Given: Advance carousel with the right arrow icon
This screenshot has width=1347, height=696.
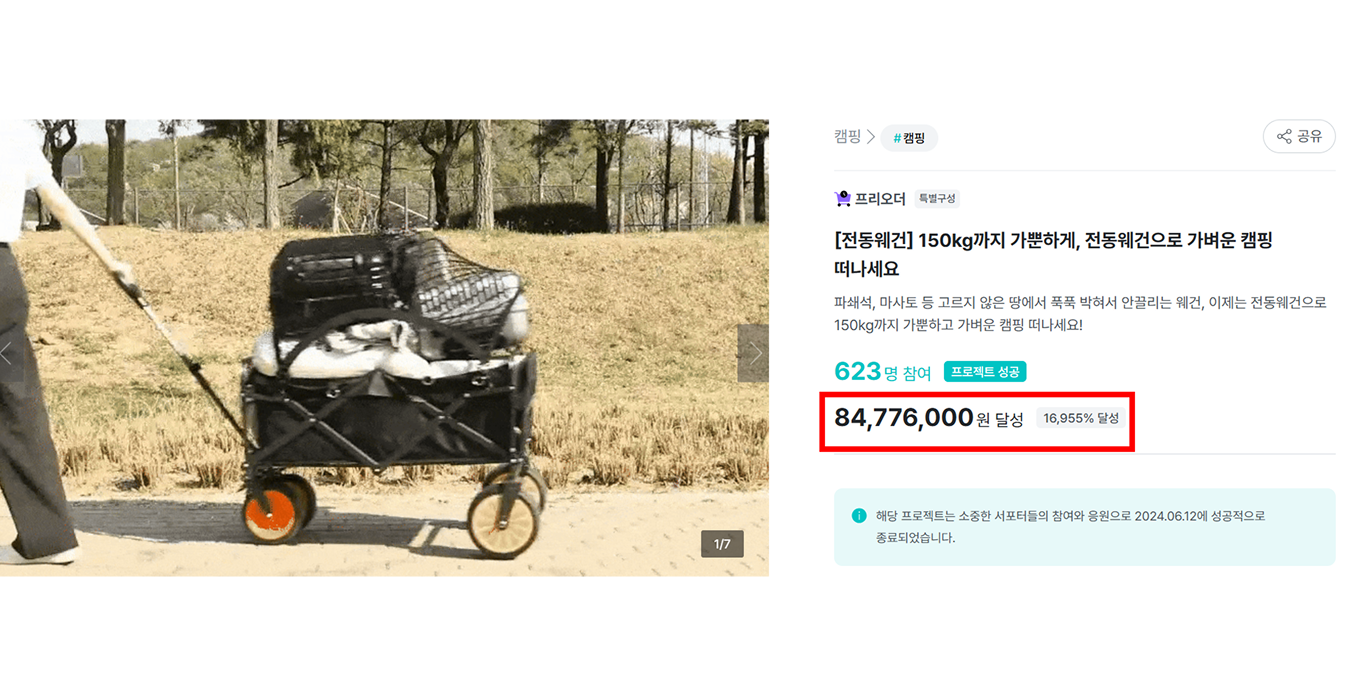Looking at the screenshot, I should [757, 352].
